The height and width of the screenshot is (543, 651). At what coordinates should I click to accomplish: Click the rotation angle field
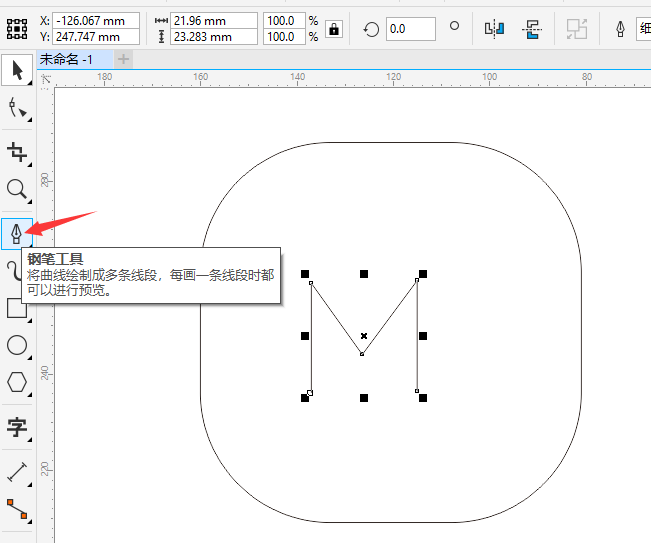tap(410, 29)
